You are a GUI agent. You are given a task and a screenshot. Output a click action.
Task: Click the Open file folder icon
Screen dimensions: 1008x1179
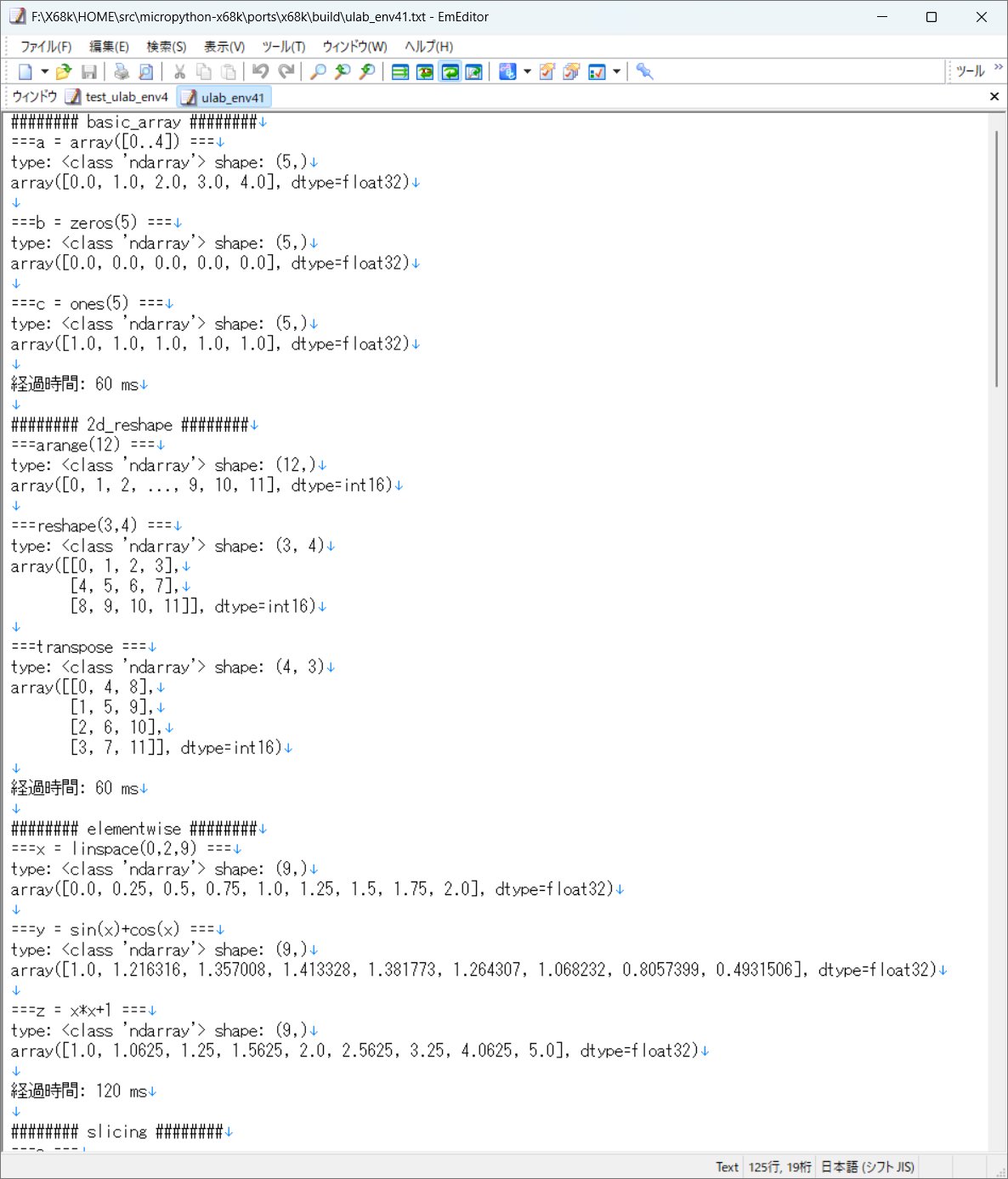(64, 72)
